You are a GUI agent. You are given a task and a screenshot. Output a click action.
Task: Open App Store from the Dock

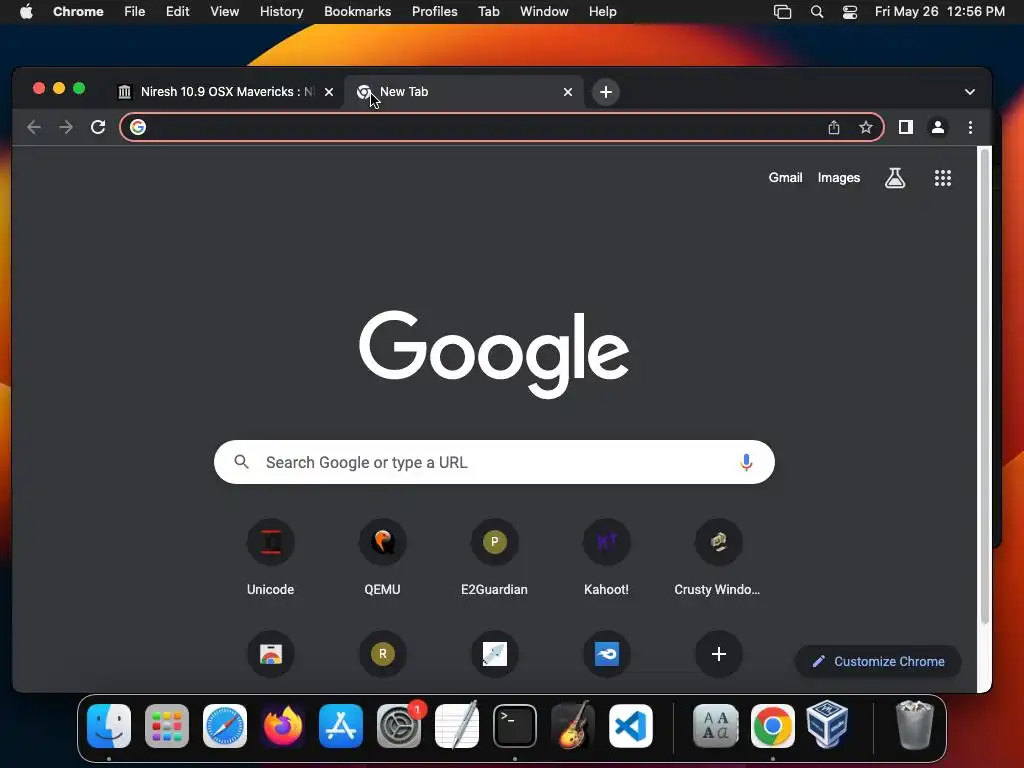point(341,726)
